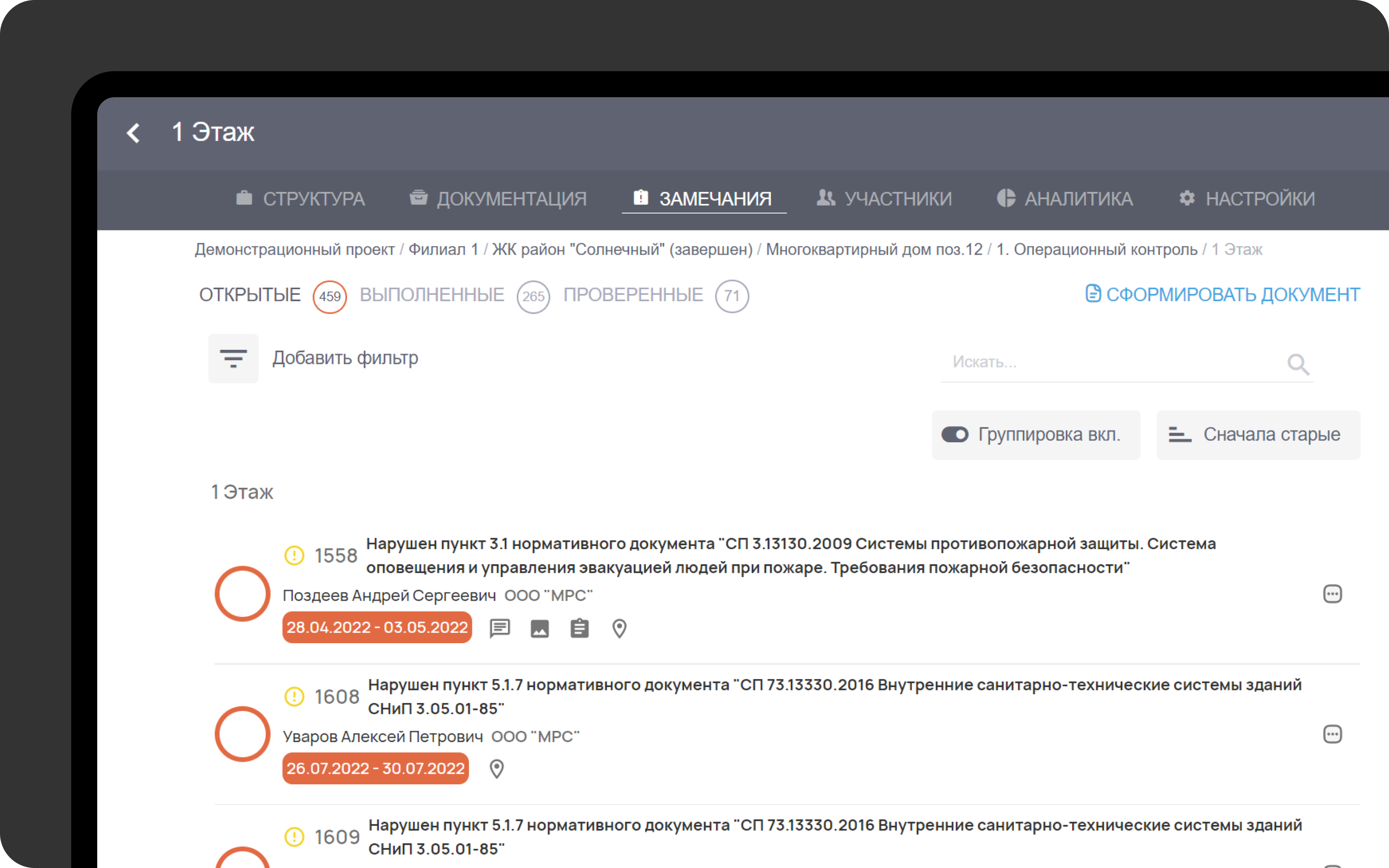Click remark number 1558
This screenshot has height=868, width=1389.
pyautogui.click(x=336, y=556)
